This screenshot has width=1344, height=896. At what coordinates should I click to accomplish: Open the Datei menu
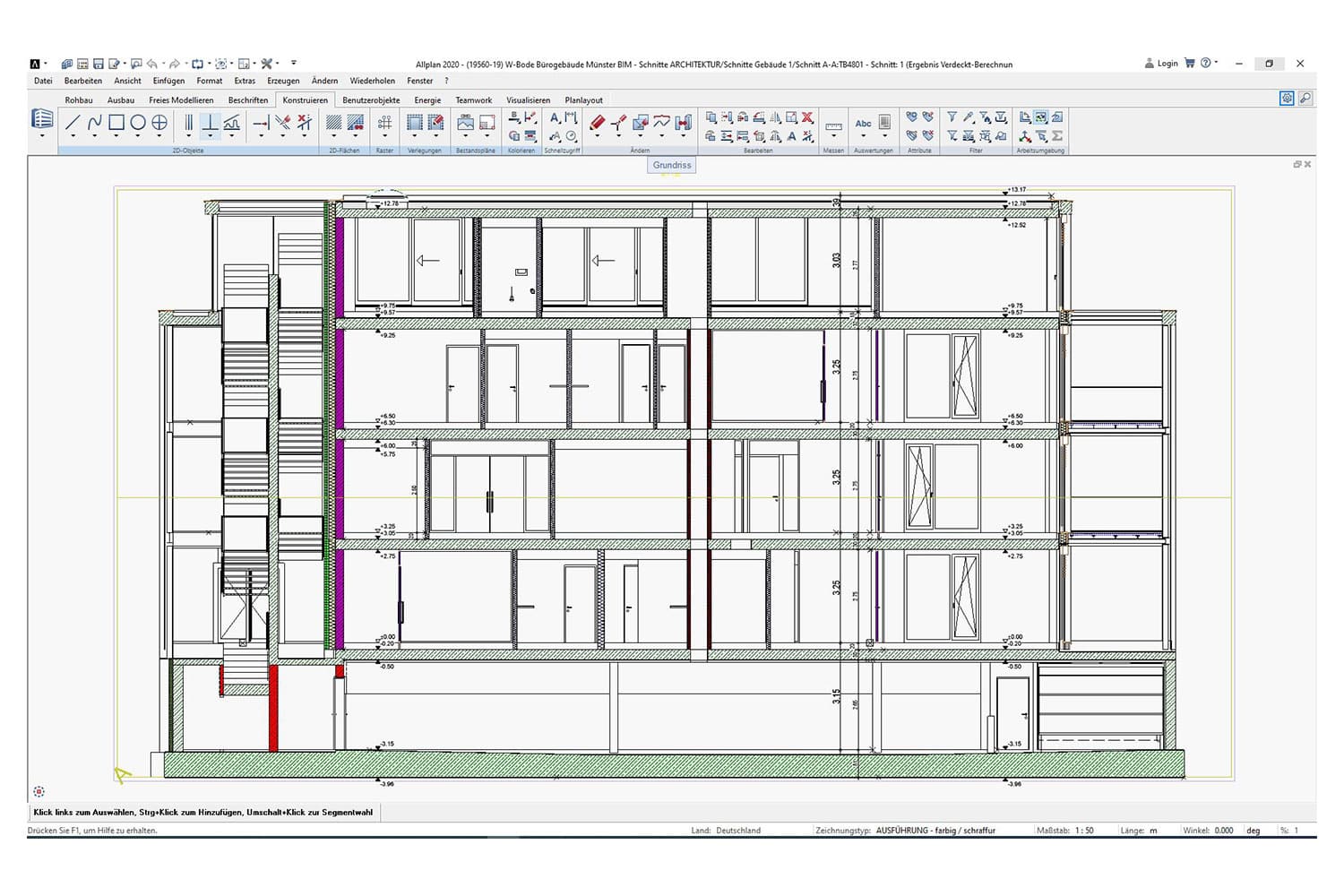click(x=43, y=81)
